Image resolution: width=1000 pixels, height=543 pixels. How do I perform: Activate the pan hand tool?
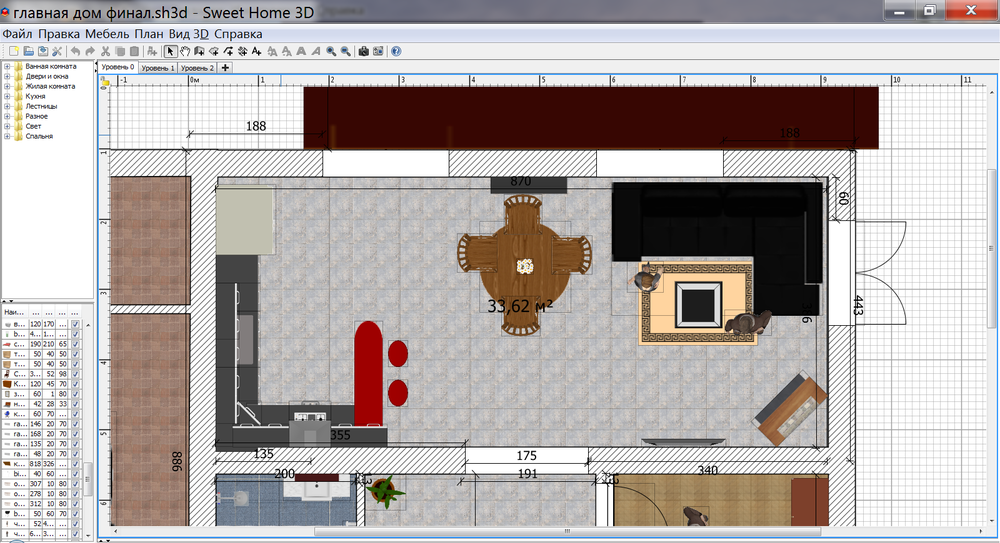(185, 51)
